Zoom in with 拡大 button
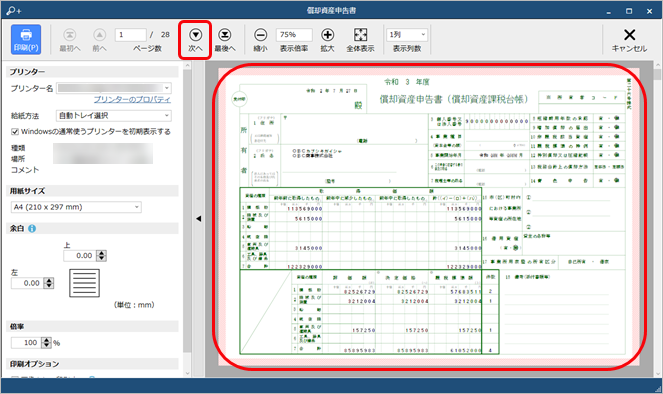This screenshot has height=394, width=663. point(328,40)
